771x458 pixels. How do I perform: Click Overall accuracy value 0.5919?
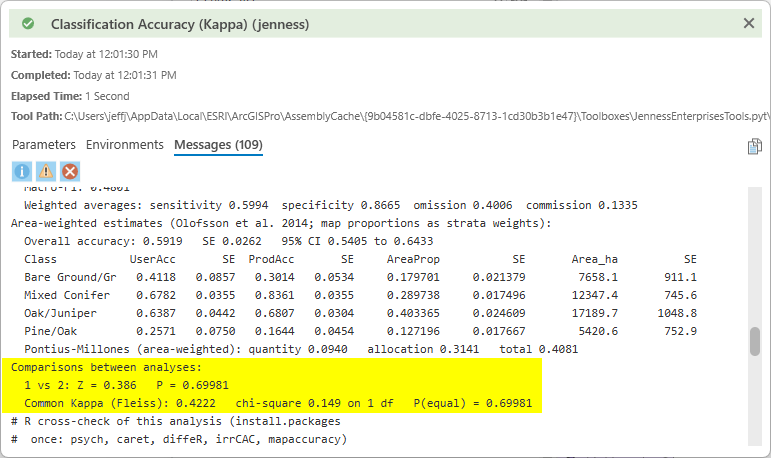pos(163,241)
